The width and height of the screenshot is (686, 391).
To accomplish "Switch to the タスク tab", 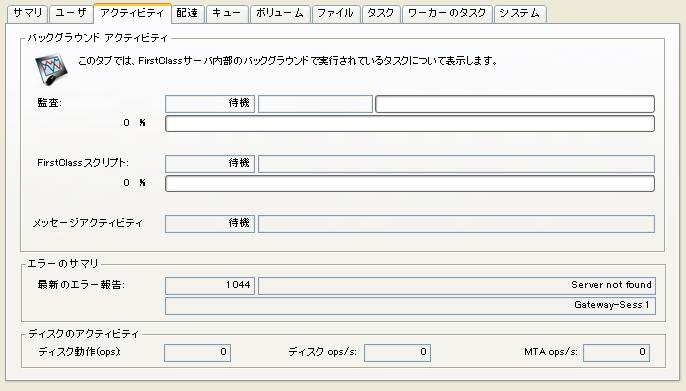I will (x=381, y=14).
